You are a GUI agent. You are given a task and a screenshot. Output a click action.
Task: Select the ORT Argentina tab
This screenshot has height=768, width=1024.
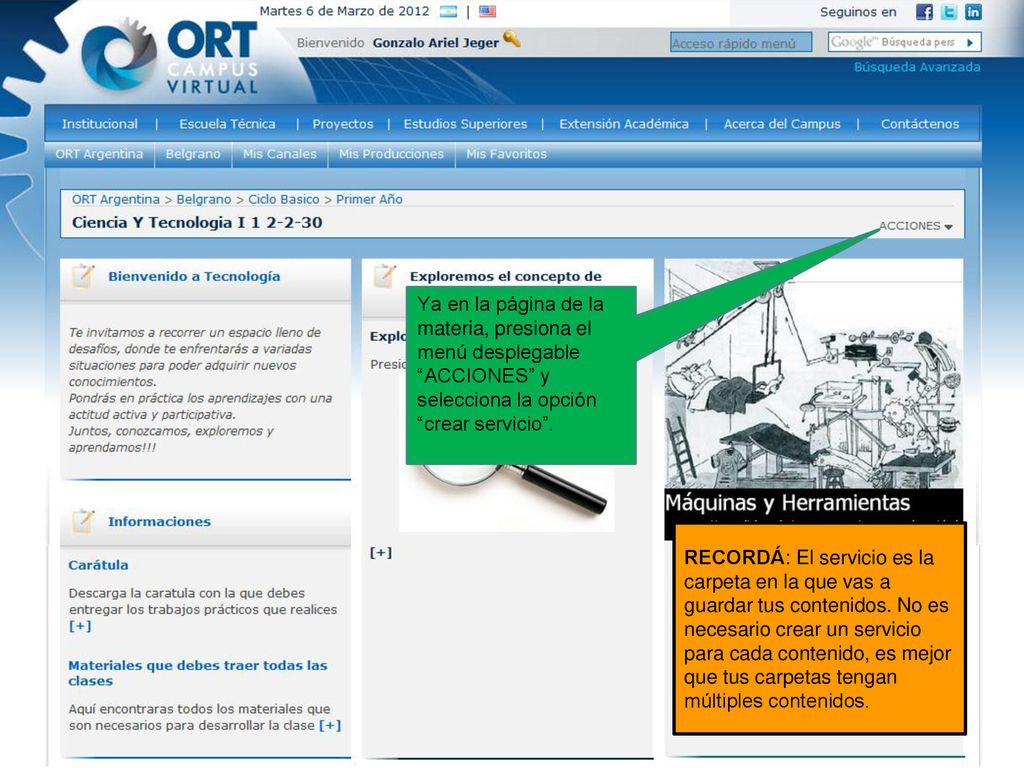pos(99,154)
